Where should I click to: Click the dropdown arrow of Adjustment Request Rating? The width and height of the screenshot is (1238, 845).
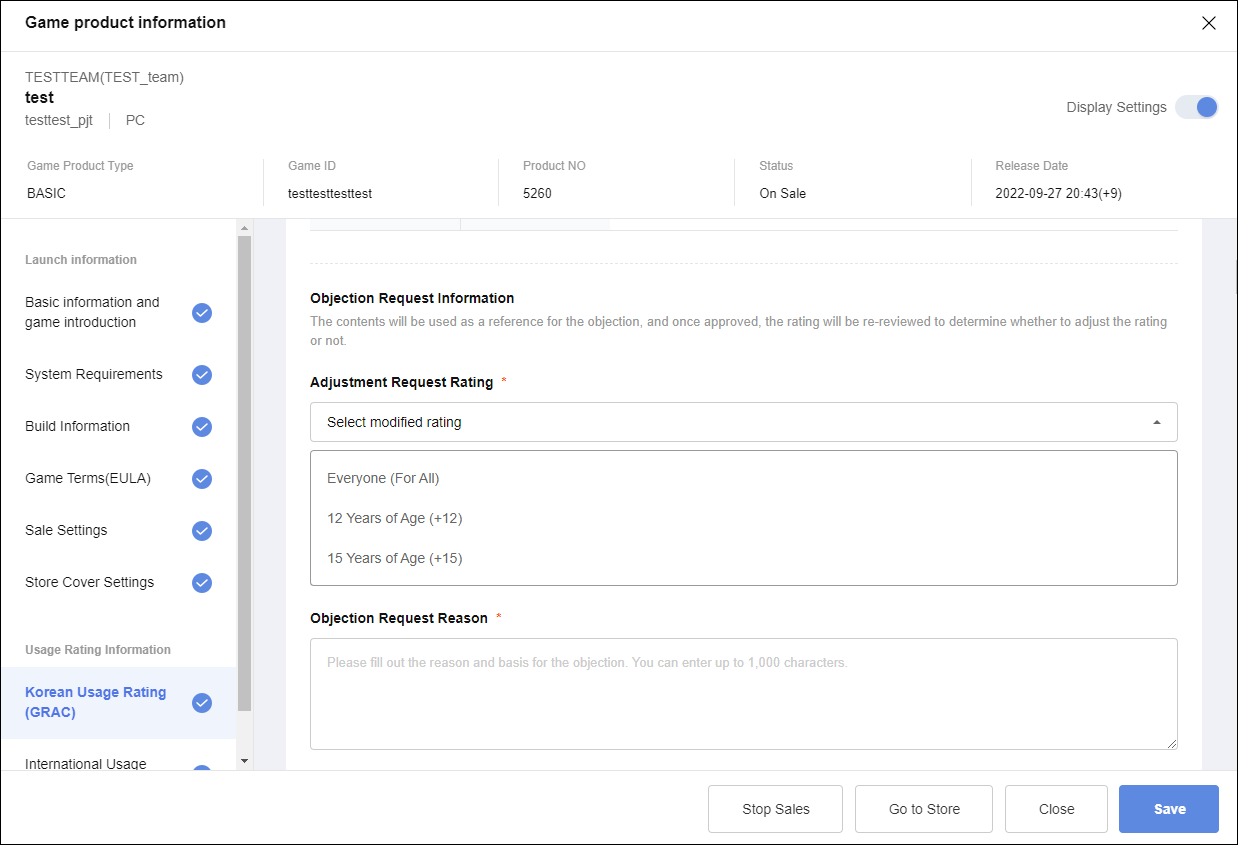(1157, 422)
